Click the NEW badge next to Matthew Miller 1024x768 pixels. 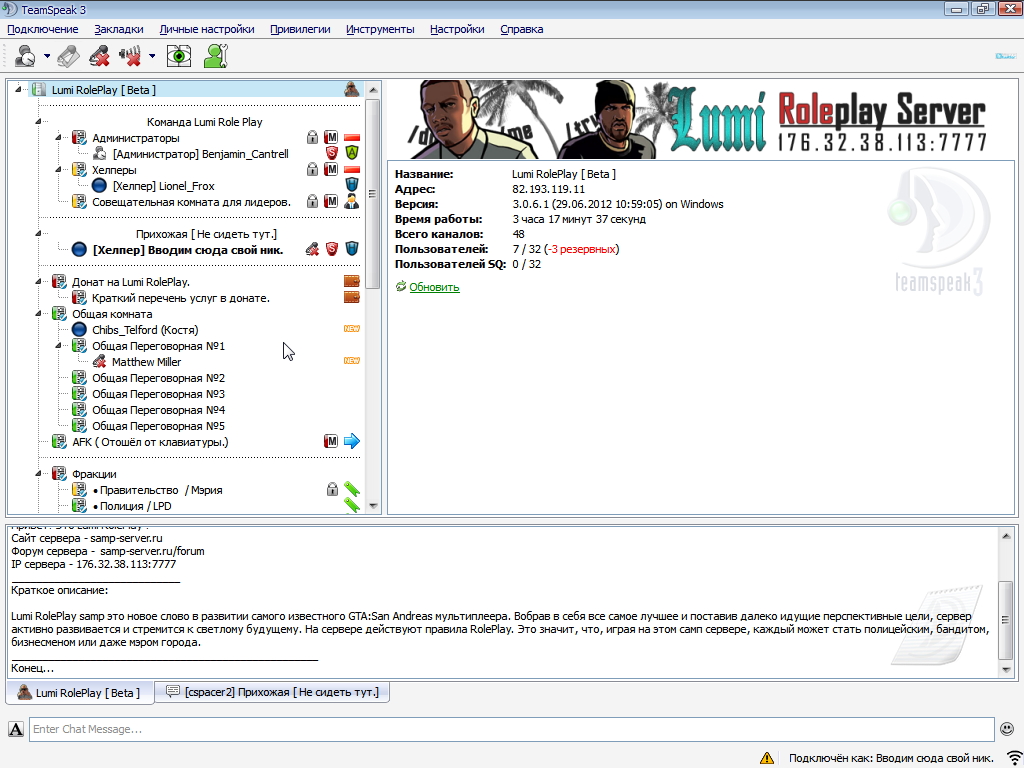pyautogui.click(x=352, y=360)
